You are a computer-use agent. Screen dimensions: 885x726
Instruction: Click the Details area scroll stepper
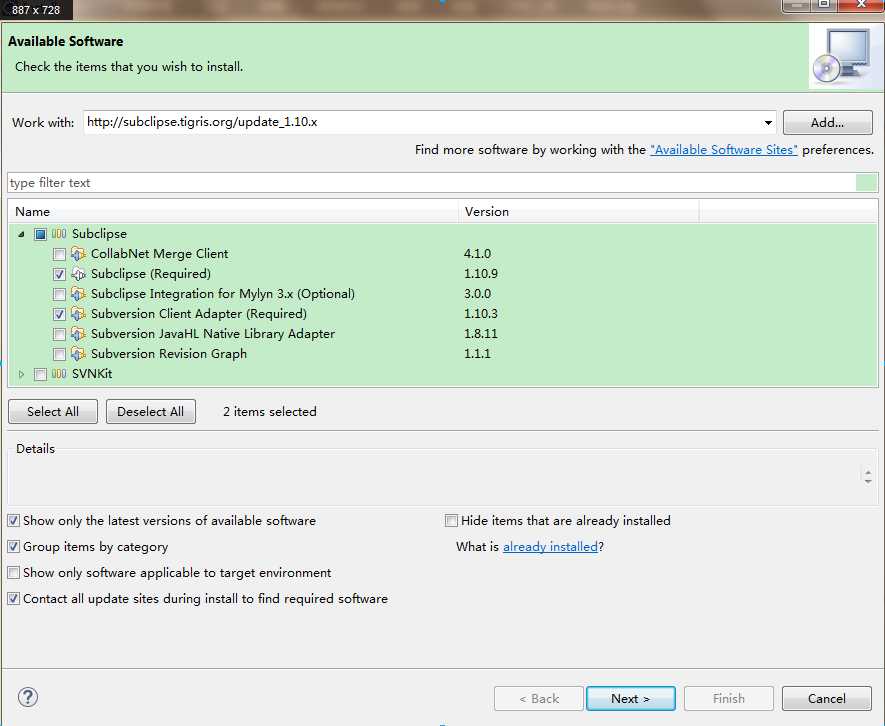(x=868, y=476)
